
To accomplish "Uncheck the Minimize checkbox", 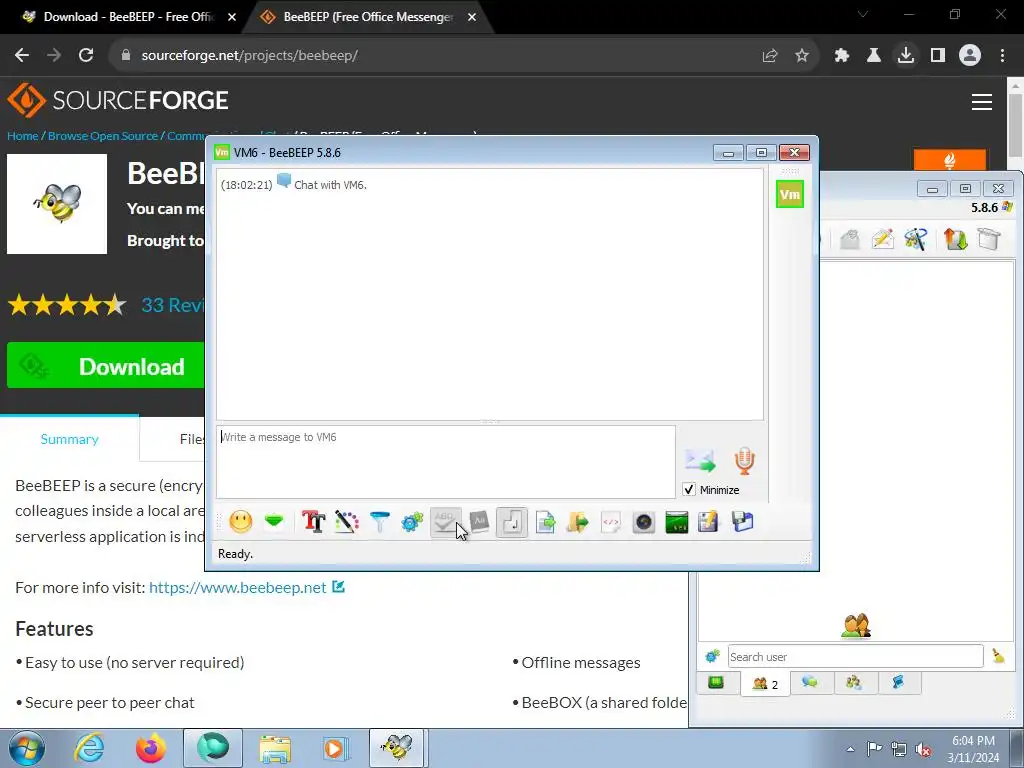I will tap(689, 489).
